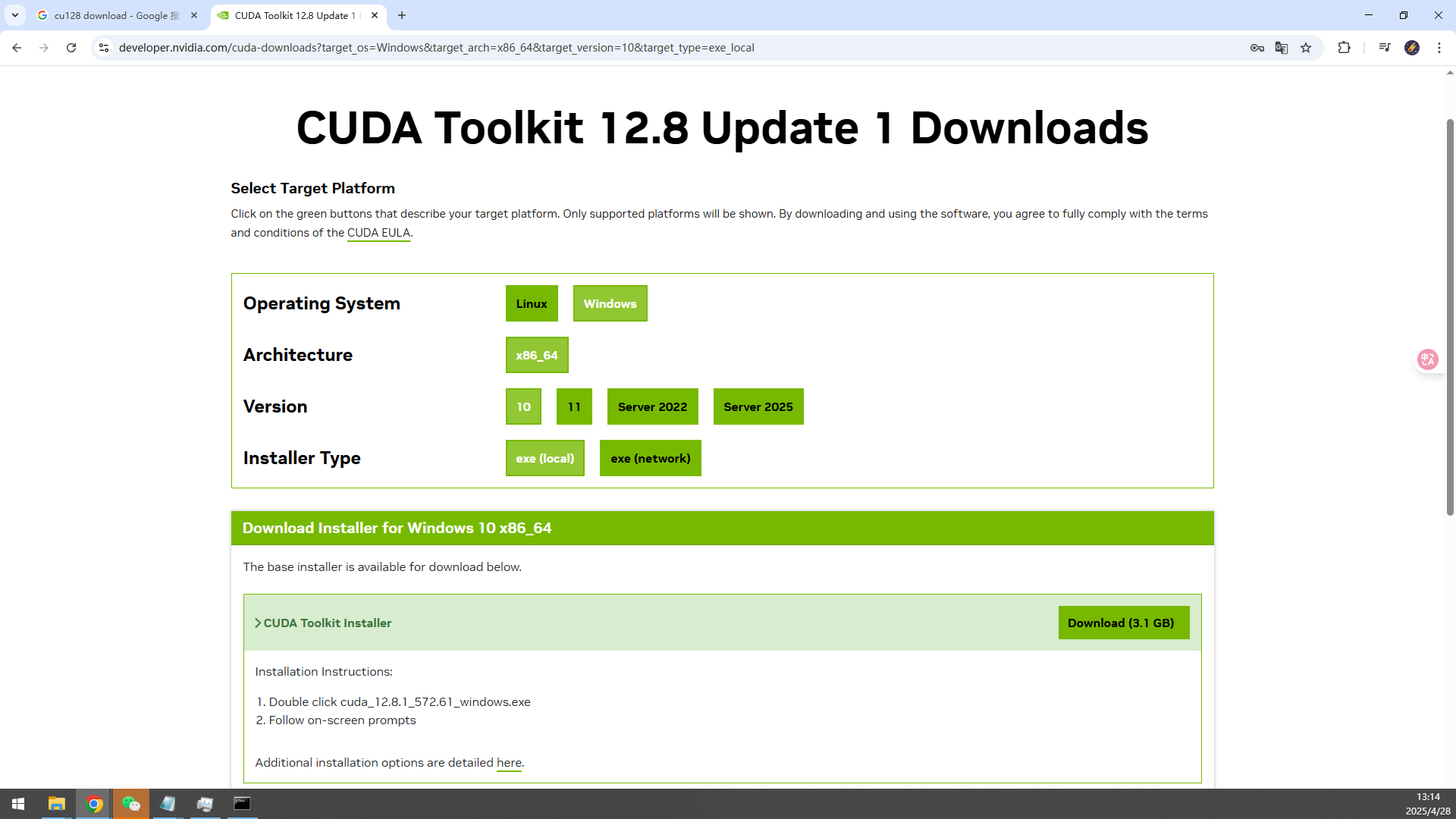The image size is (1456, 819).
Task: Select version 11 option
Action: coord(574,406)
